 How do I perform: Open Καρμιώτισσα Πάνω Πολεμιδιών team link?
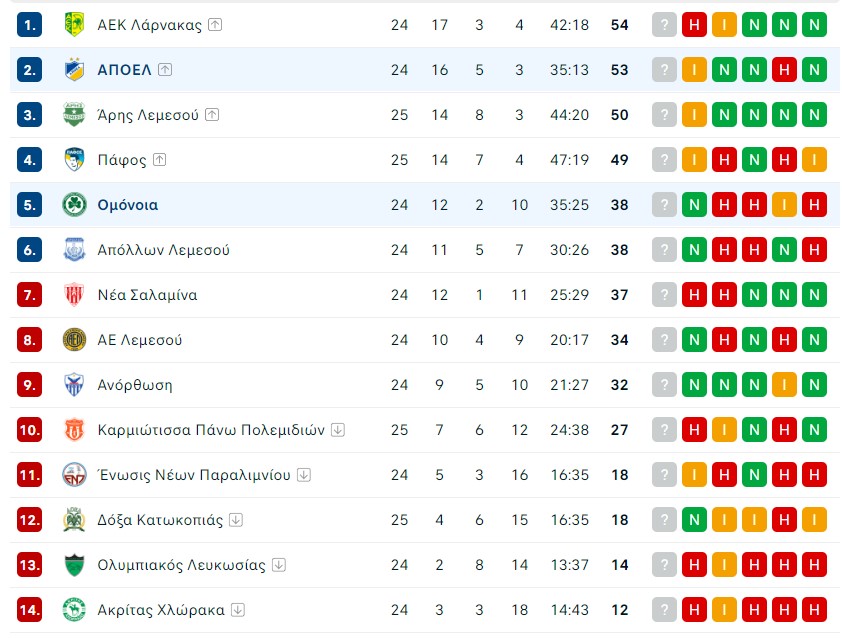(211, 430)
